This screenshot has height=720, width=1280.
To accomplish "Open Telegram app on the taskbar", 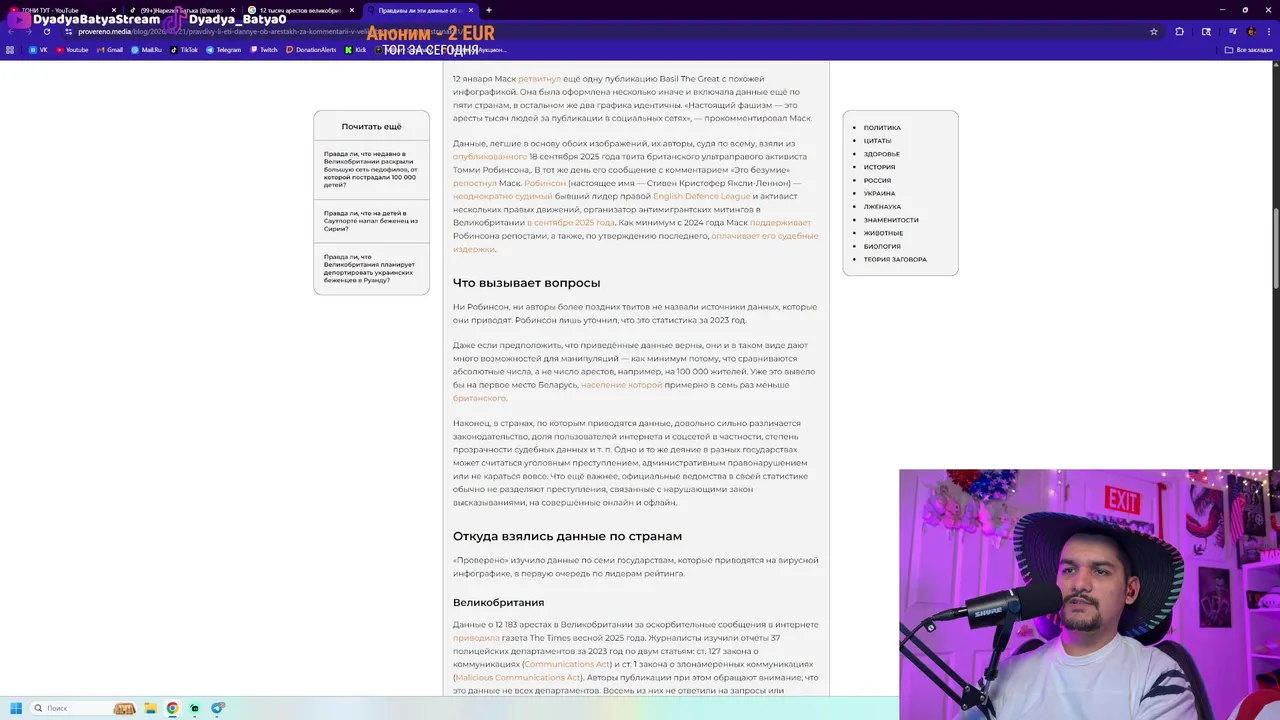I will coord(217,708).
